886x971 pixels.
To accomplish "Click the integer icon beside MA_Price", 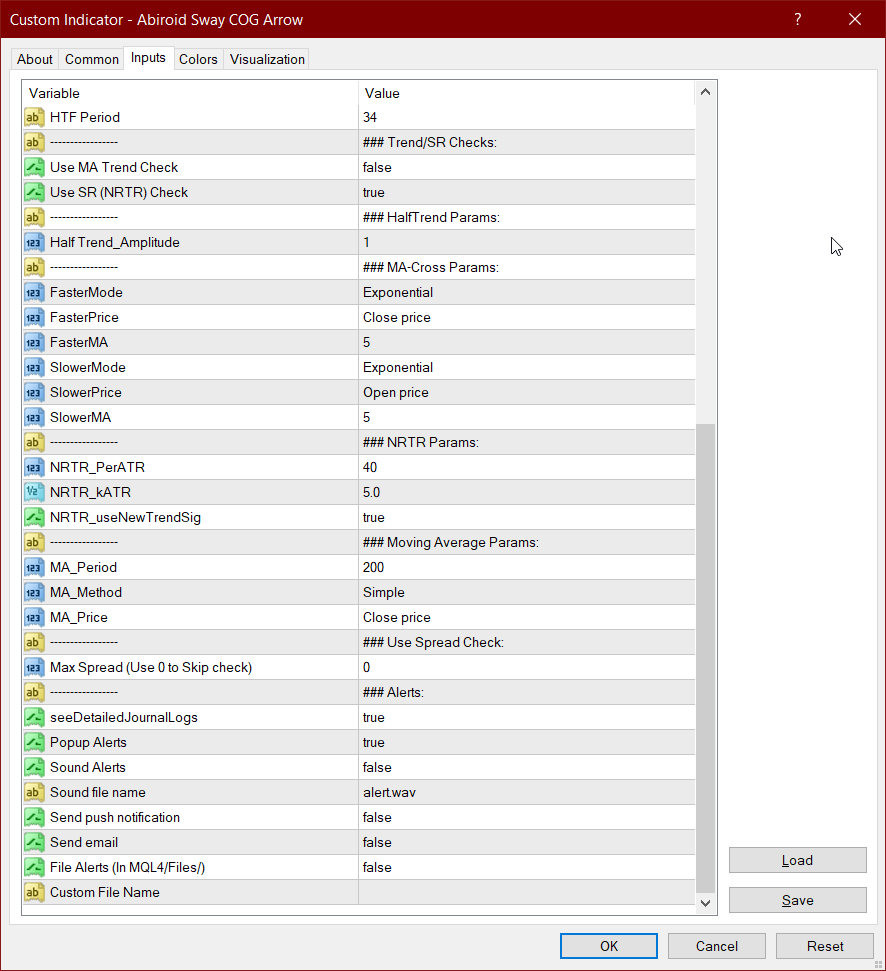I will point(34,617).
